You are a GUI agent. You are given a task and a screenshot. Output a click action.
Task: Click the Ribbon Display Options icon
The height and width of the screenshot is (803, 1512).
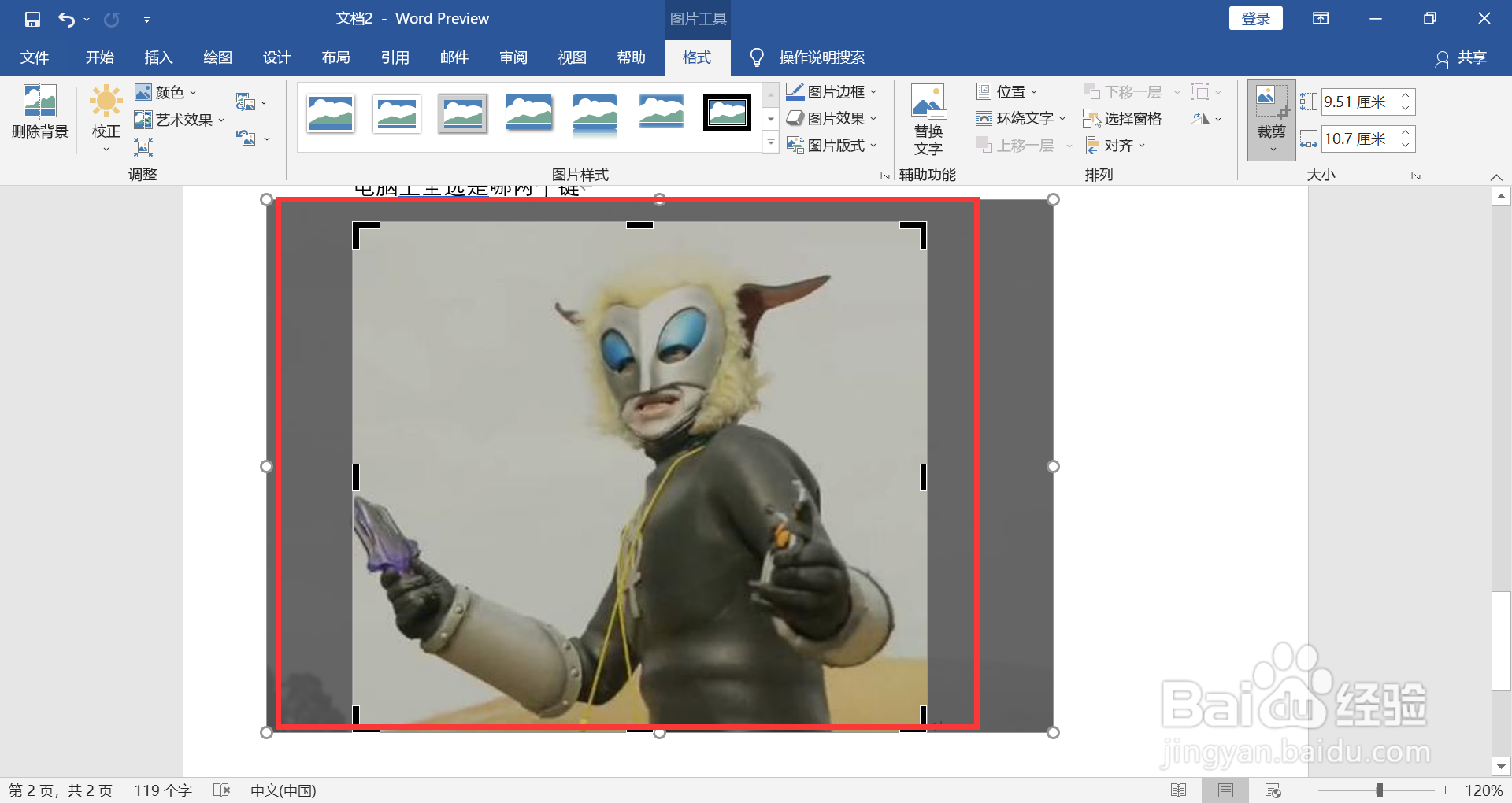(1321, 19)
